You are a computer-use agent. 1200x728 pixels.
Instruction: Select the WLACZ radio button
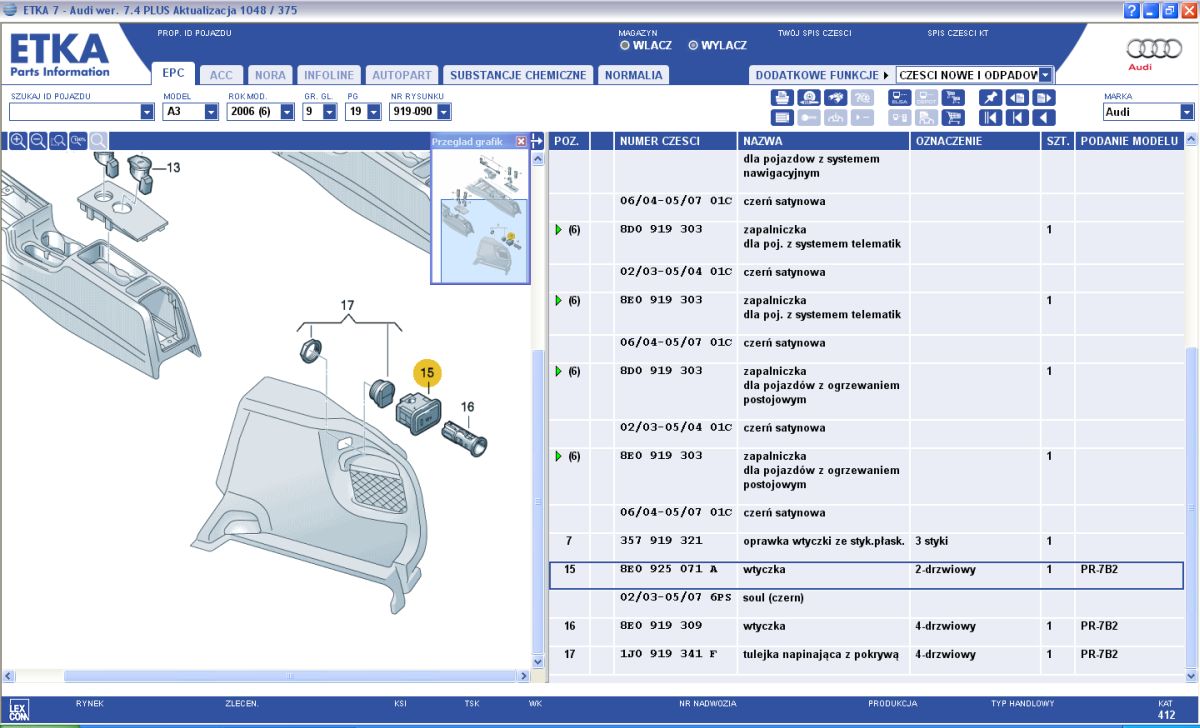tap(625, 45)
